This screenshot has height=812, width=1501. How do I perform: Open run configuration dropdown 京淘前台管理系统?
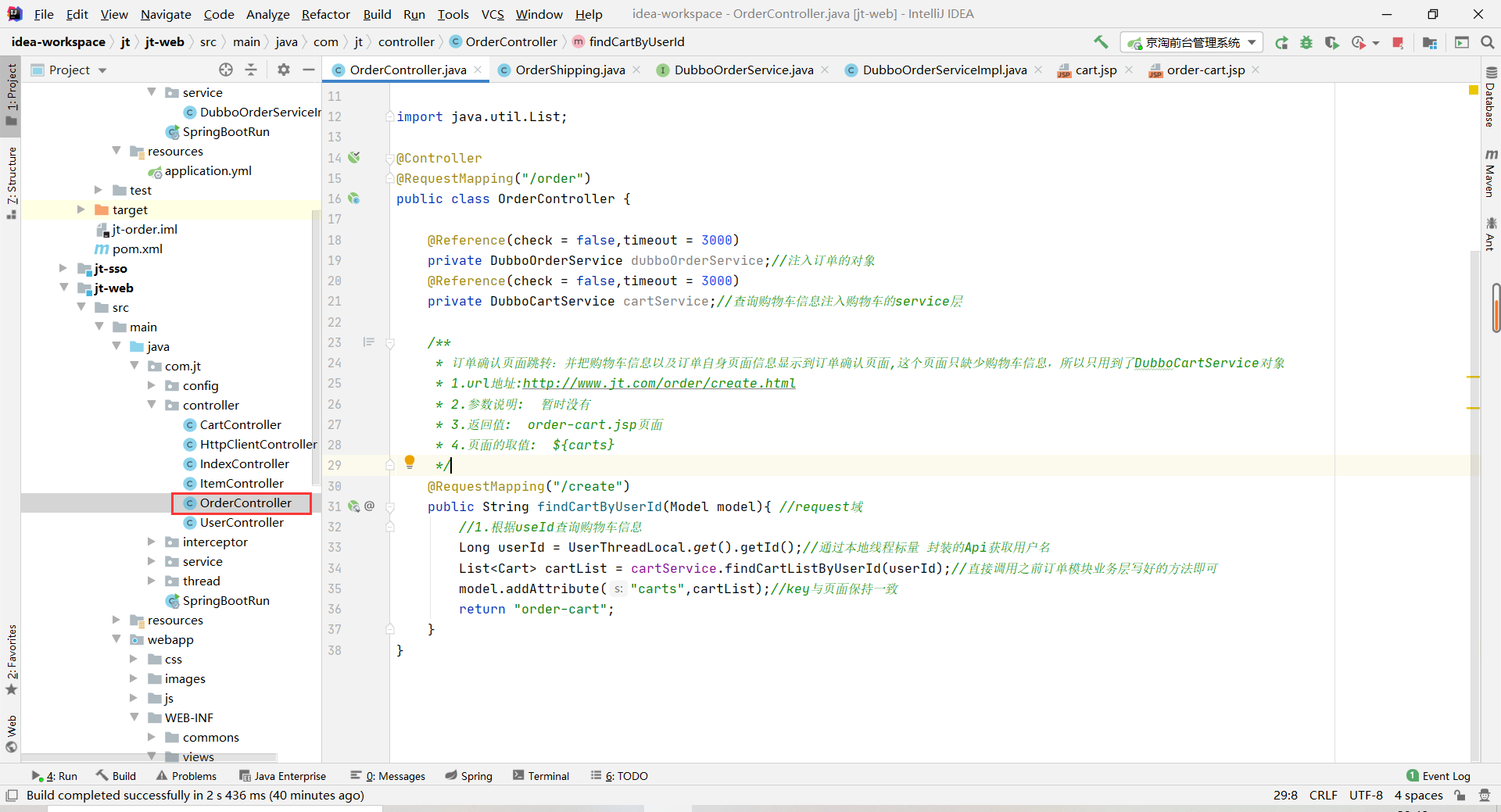(1192, 42)
